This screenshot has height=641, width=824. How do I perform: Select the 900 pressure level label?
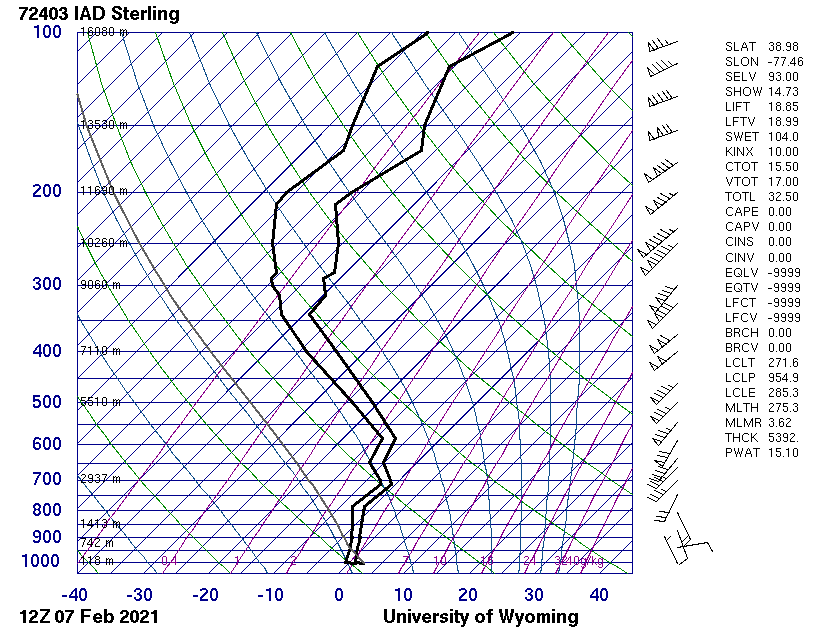pos(47,537)
